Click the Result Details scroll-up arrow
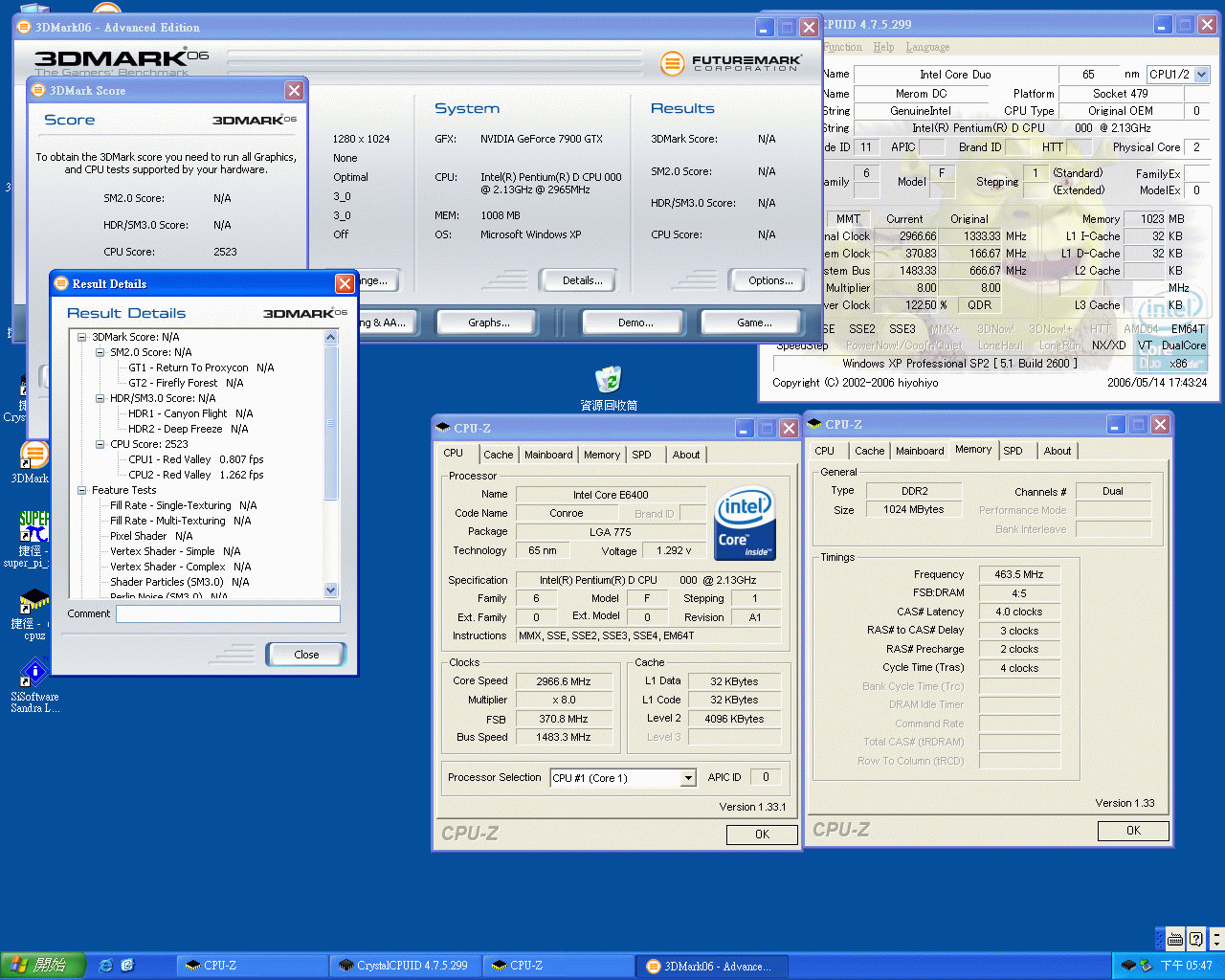The height and width of the screenshot is (980, 1225). click(331, 337)
